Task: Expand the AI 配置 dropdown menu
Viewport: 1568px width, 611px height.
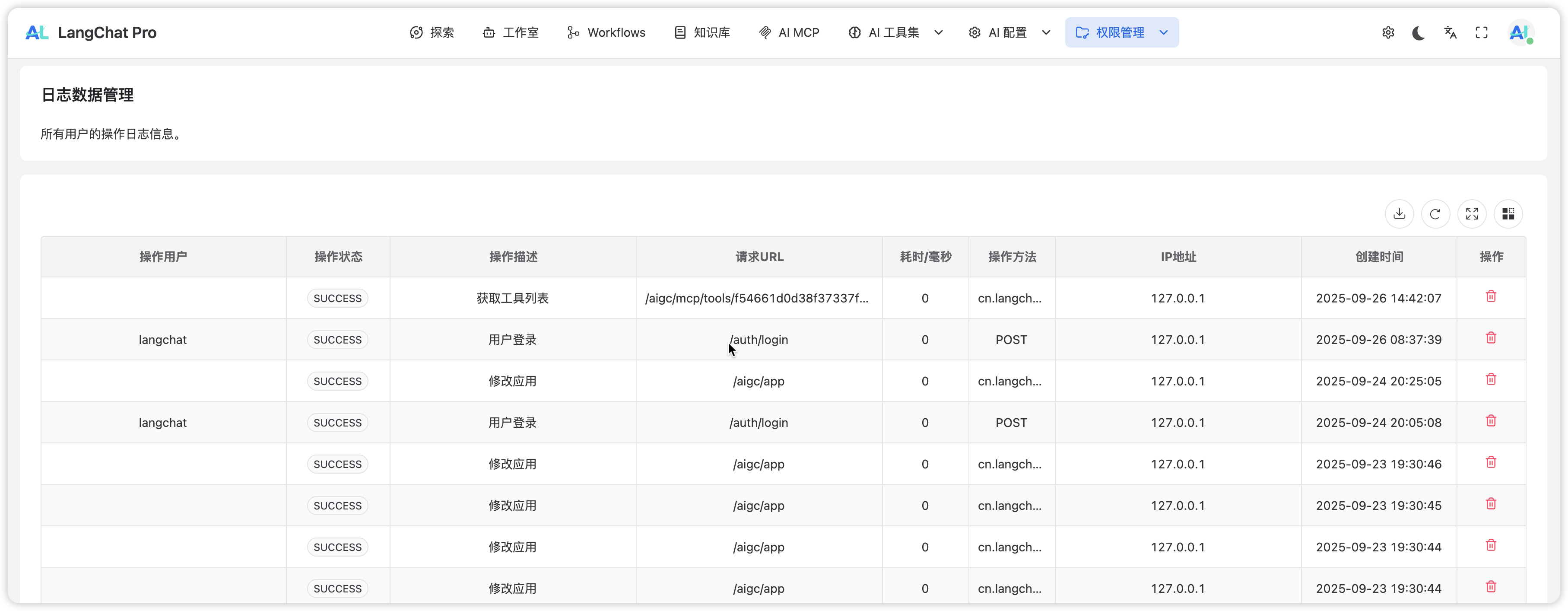Action: click(1009, 33)
